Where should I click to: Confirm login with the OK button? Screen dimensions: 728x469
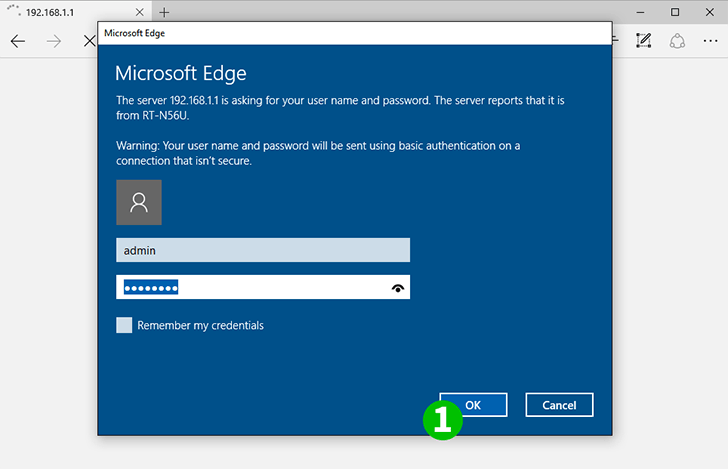(x=473, y=405)
